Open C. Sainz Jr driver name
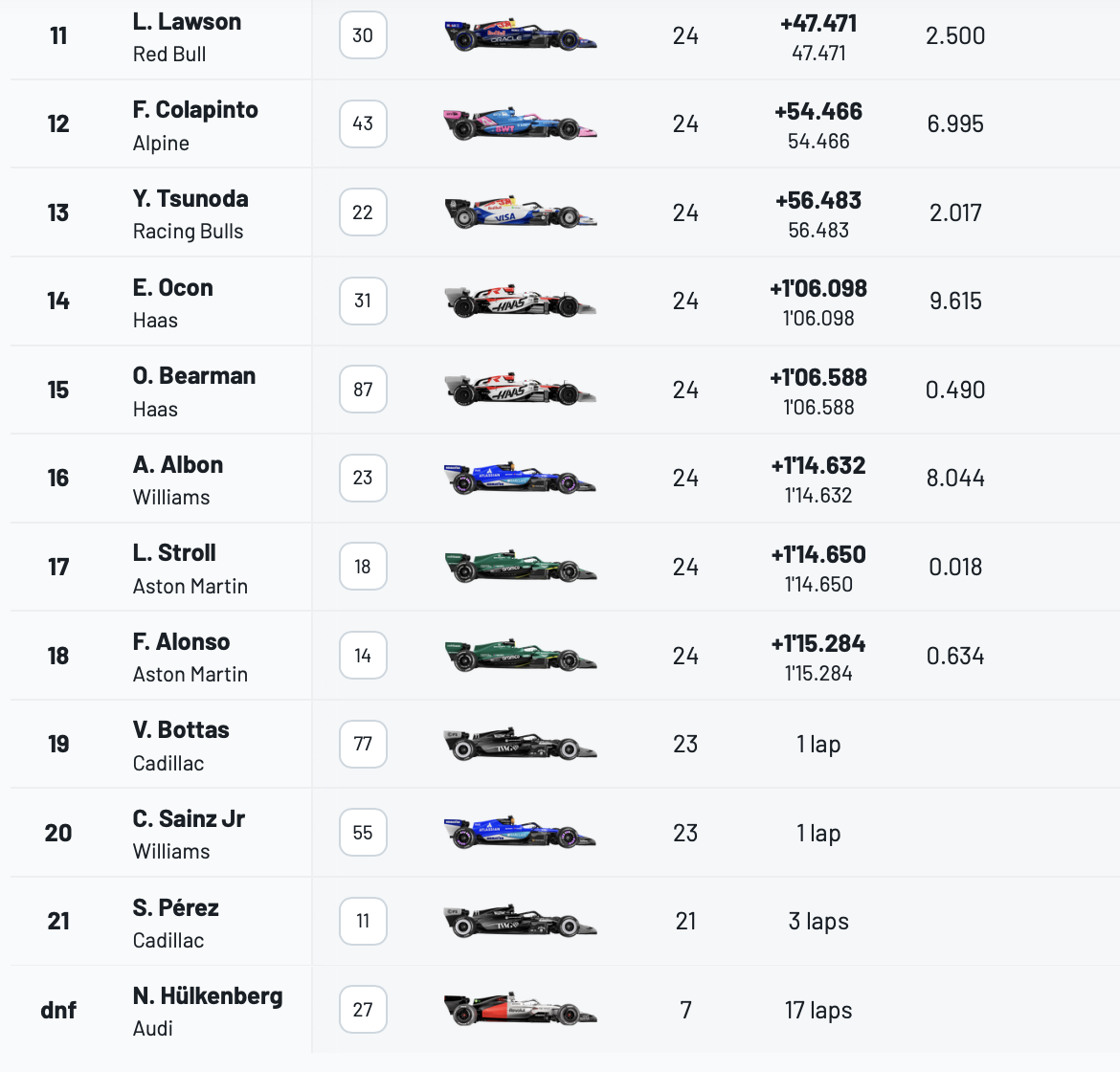The image size is (1120, 1072). point(189,818)
